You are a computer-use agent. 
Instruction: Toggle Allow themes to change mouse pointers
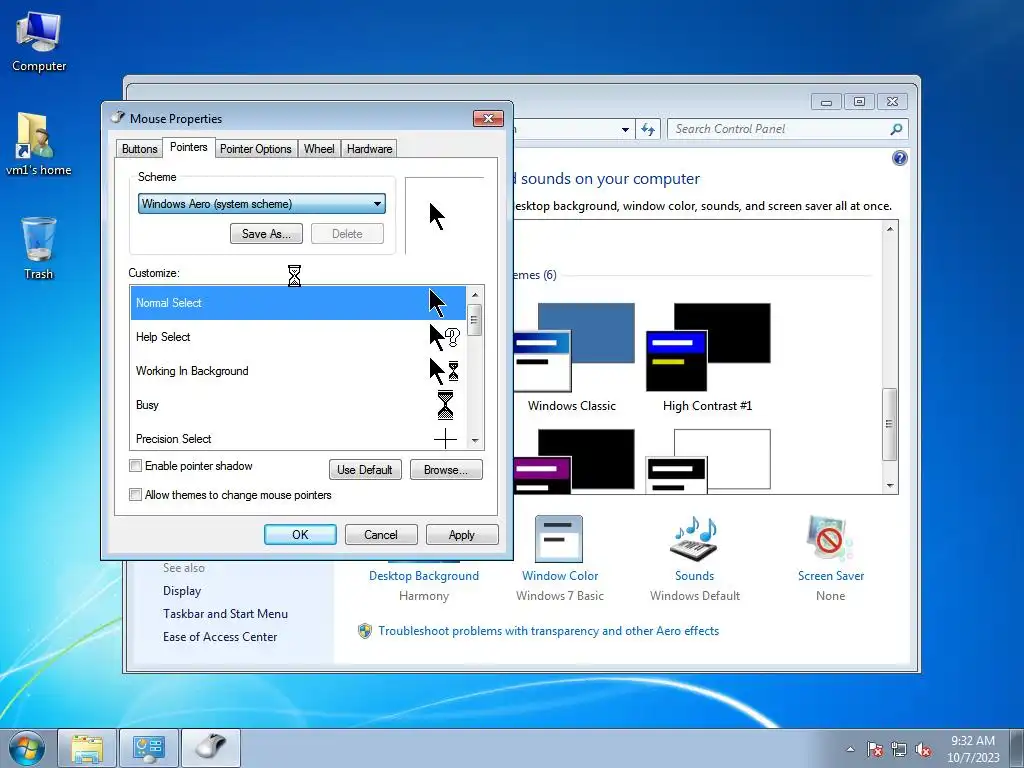tap(135, 495)
